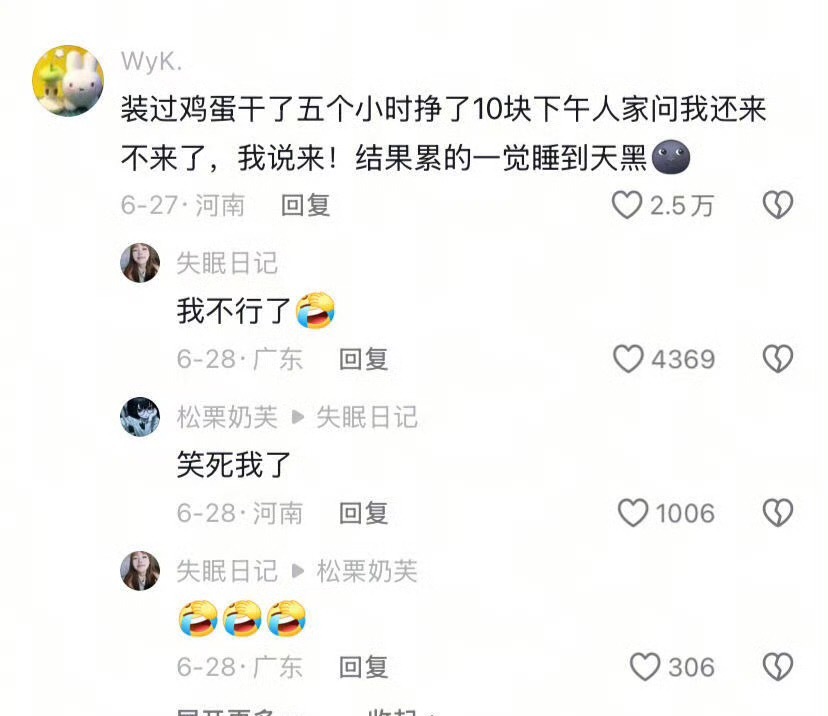Reply to 松栗奶芙's 笑死我了 comment
828x716 pixels.
(363, 513)
